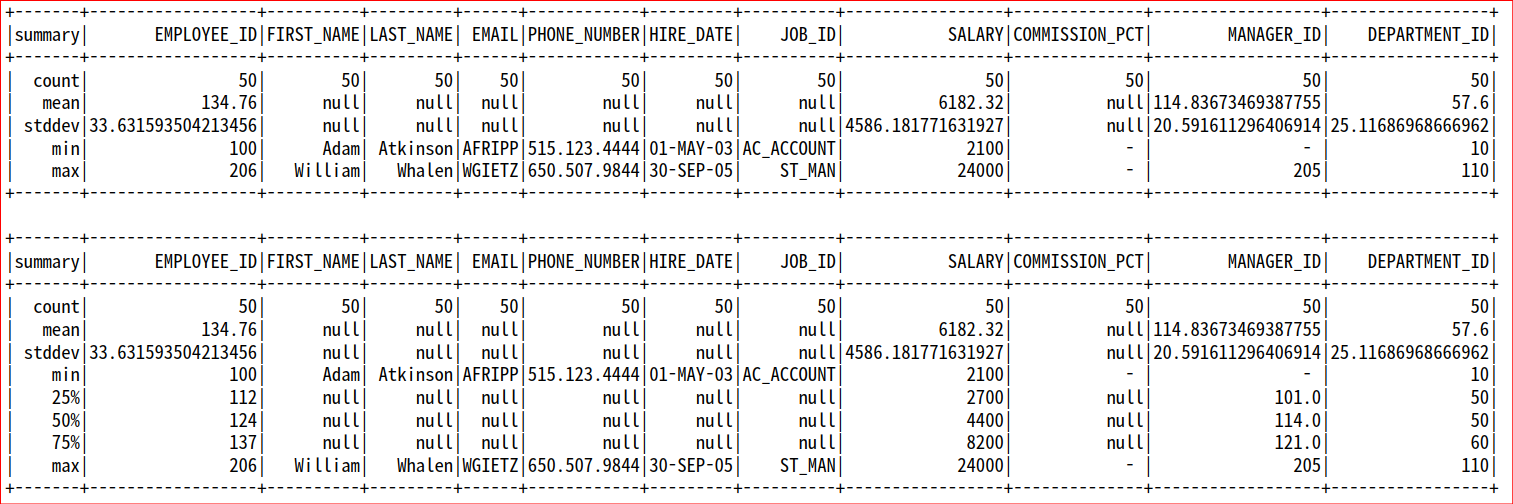Select mean EMPLOYEE_ID 134.76 in upper table
This screenshot has width=1513, height=504.
231,102
